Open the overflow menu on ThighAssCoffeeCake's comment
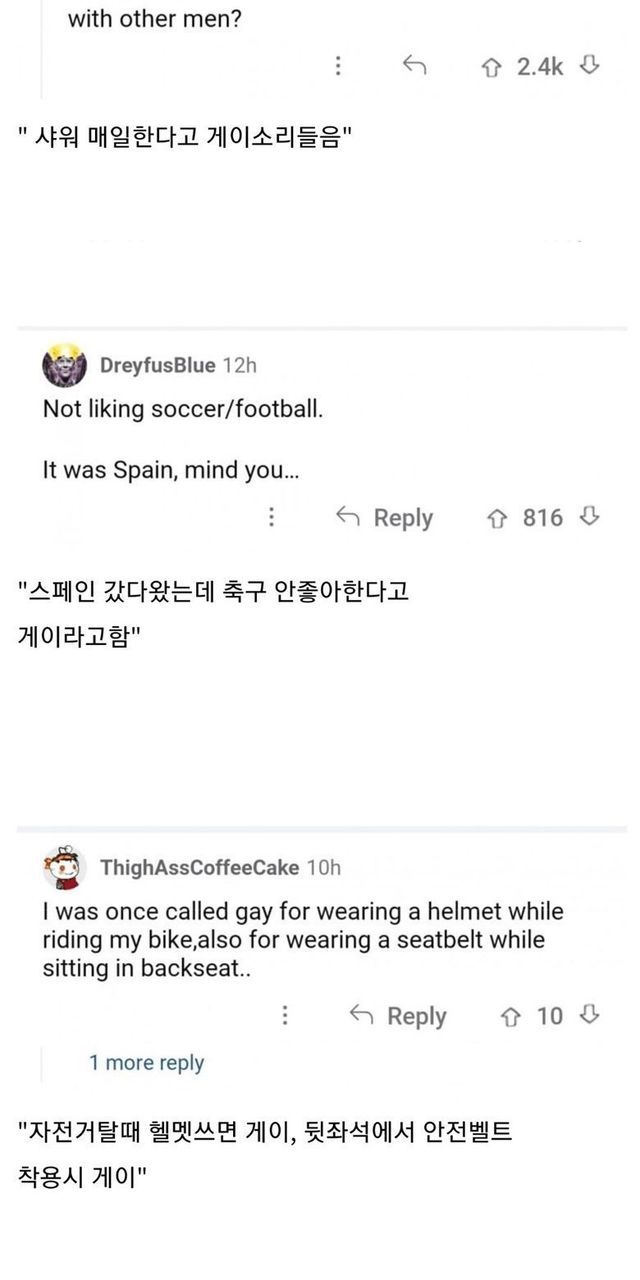 click(285, 1016)
